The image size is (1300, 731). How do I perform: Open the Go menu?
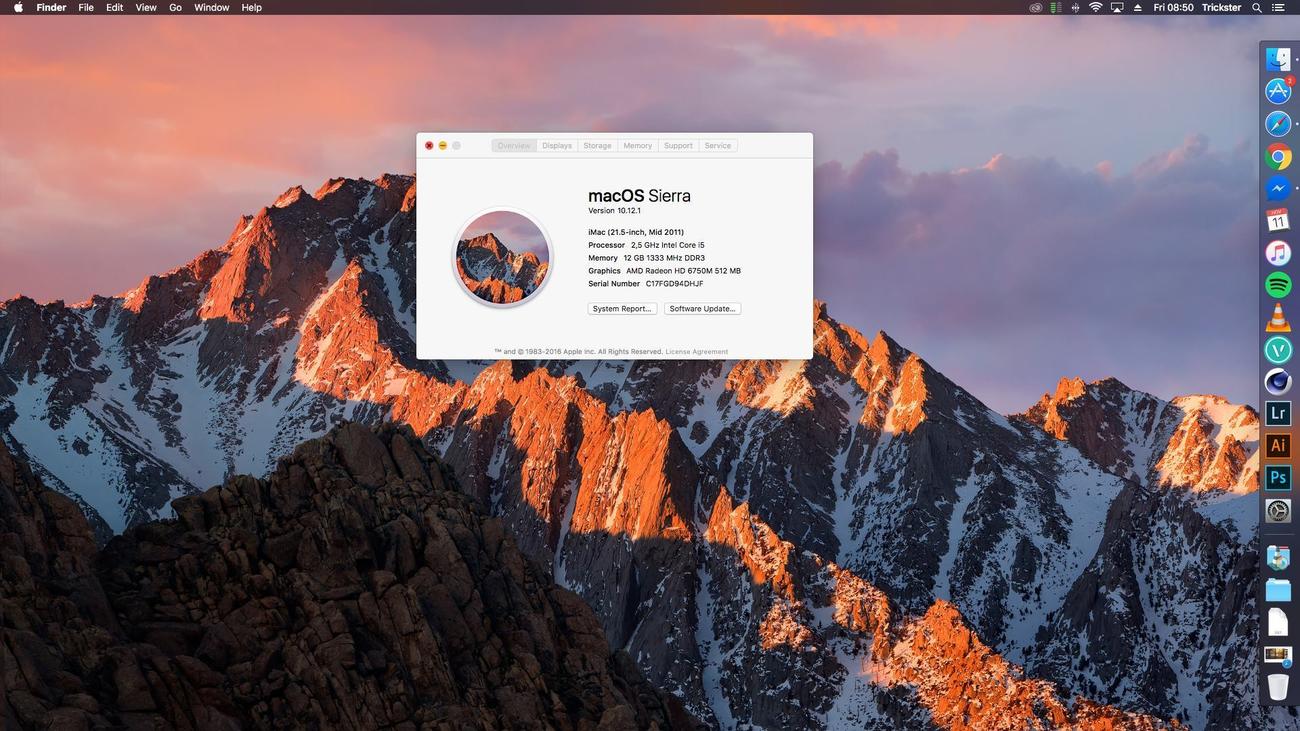tap(175, 7)
